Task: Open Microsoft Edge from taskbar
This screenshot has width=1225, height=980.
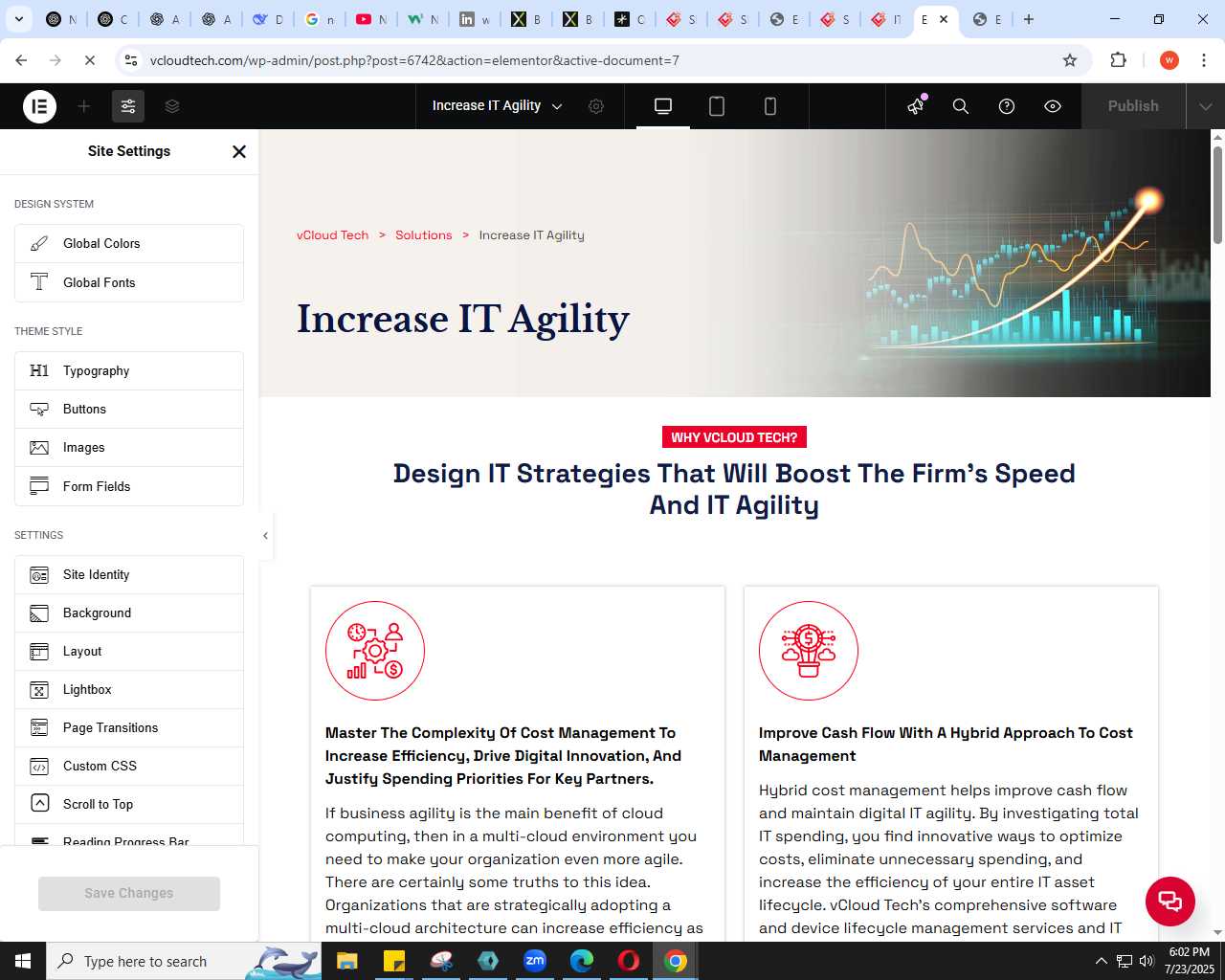Action: (x=582, y=961)
